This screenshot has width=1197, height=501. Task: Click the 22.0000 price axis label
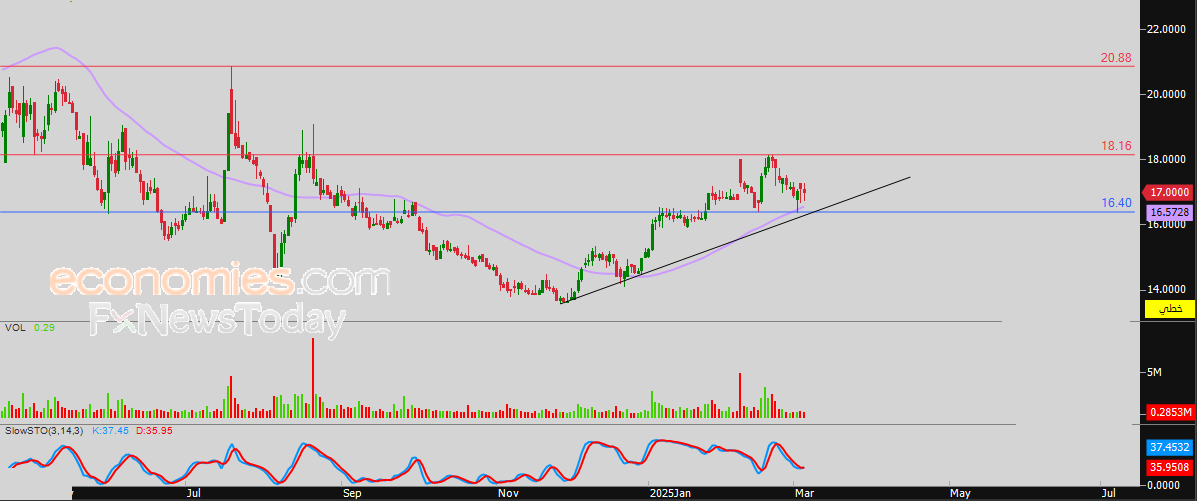(x=1167, y=29)
